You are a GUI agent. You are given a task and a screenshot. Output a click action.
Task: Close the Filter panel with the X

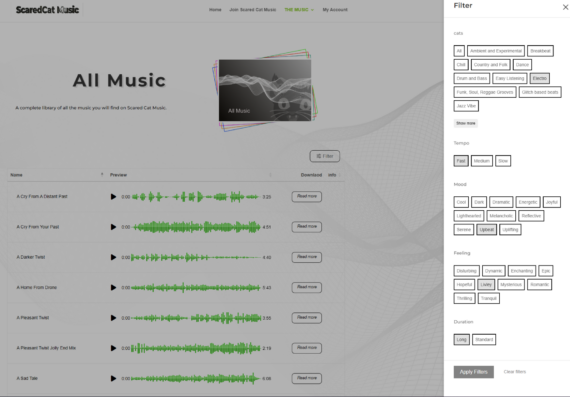565,7
